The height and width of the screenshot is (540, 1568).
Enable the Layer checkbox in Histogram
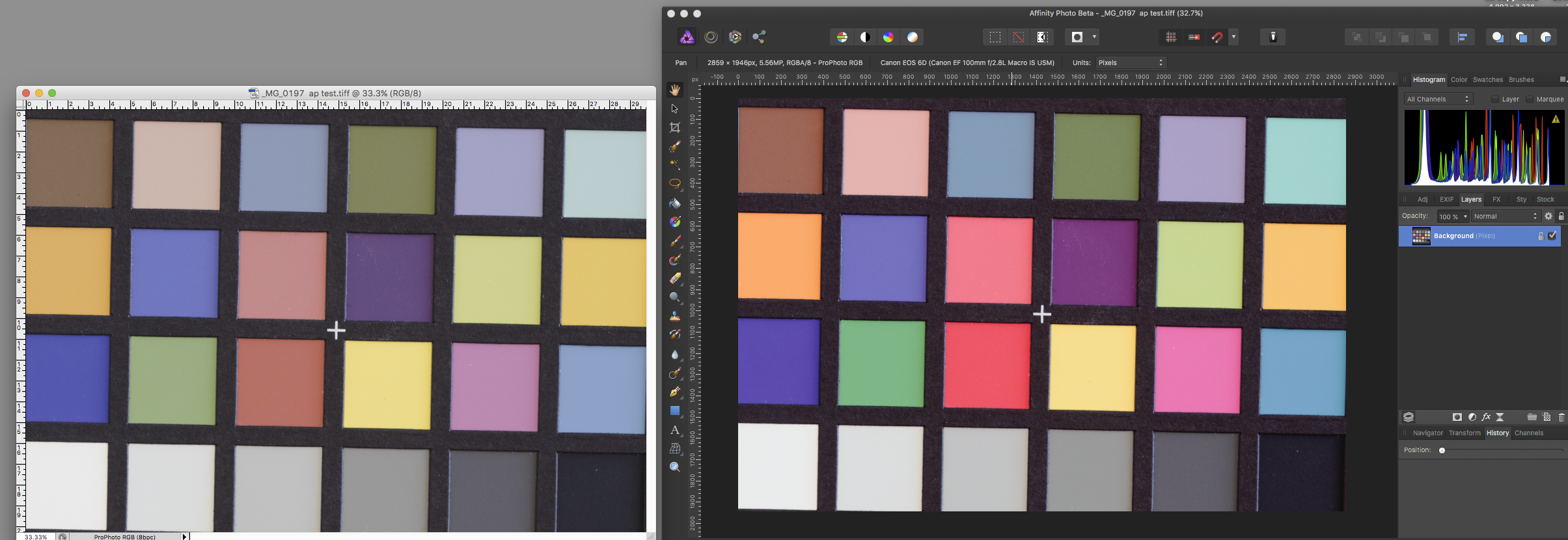[x=1495, y=100]
